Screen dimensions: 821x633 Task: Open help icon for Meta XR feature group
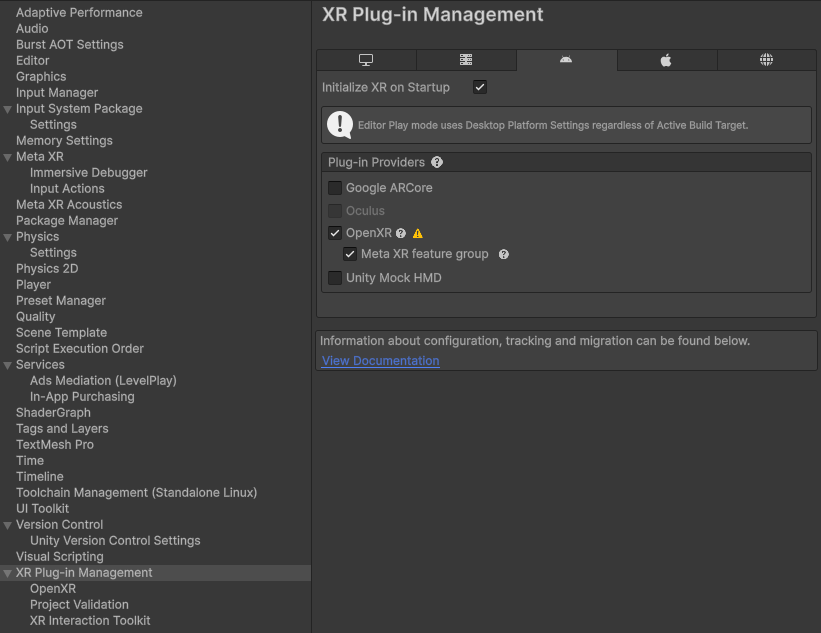504,254
